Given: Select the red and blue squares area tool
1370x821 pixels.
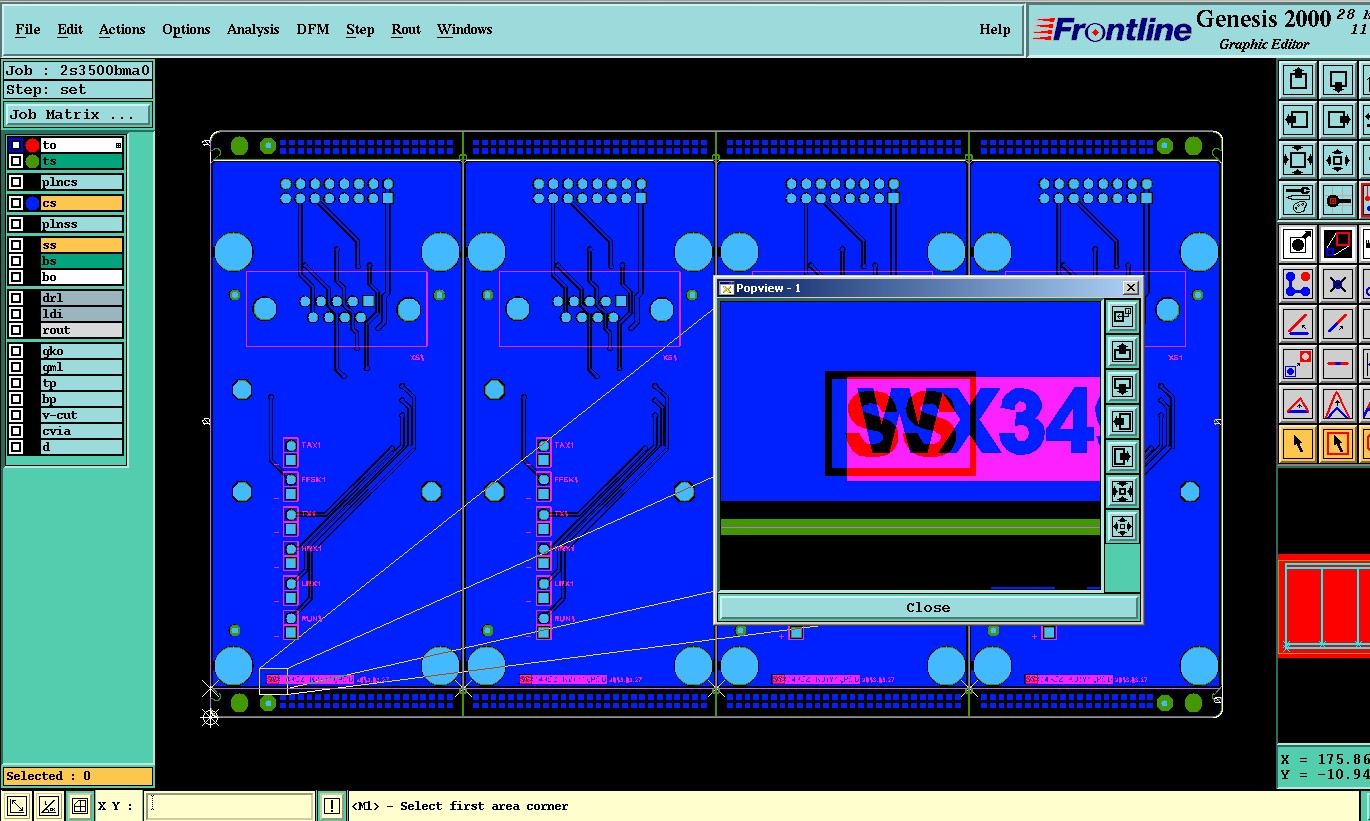Looking at the screenshot, I should click(1338, 243).
